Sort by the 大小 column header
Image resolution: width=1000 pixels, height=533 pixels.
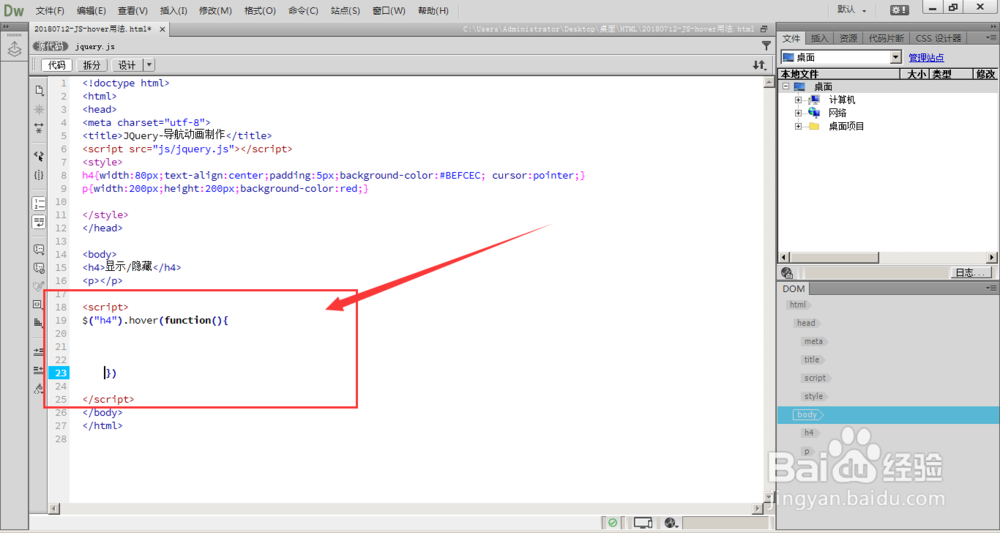(x=915, y=74)
